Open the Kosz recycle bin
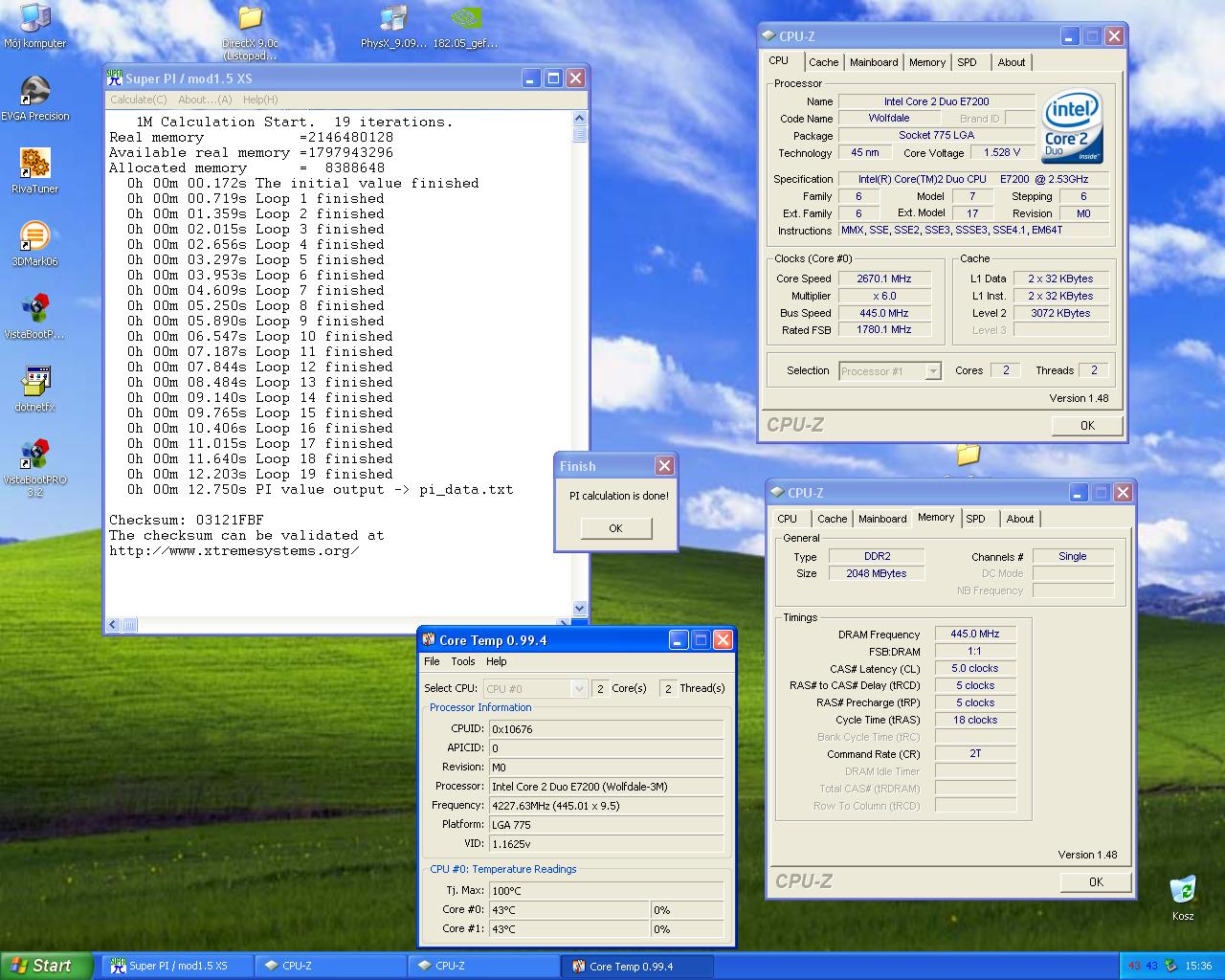Screen dimensions: 1225x980 [x=1183, y=898]
